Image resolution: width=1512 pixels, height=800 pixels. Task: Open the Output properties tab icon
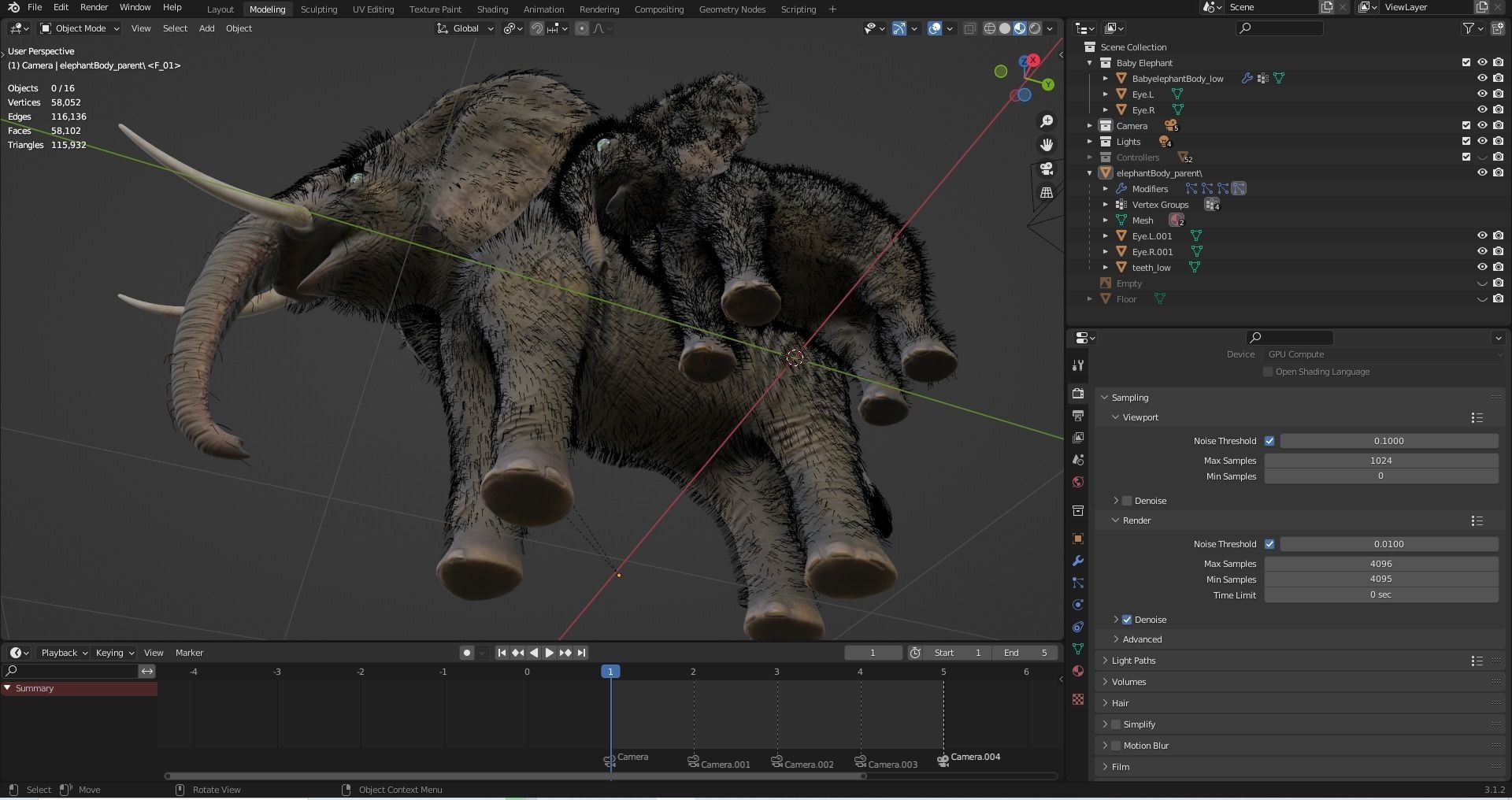point(1078,416)
